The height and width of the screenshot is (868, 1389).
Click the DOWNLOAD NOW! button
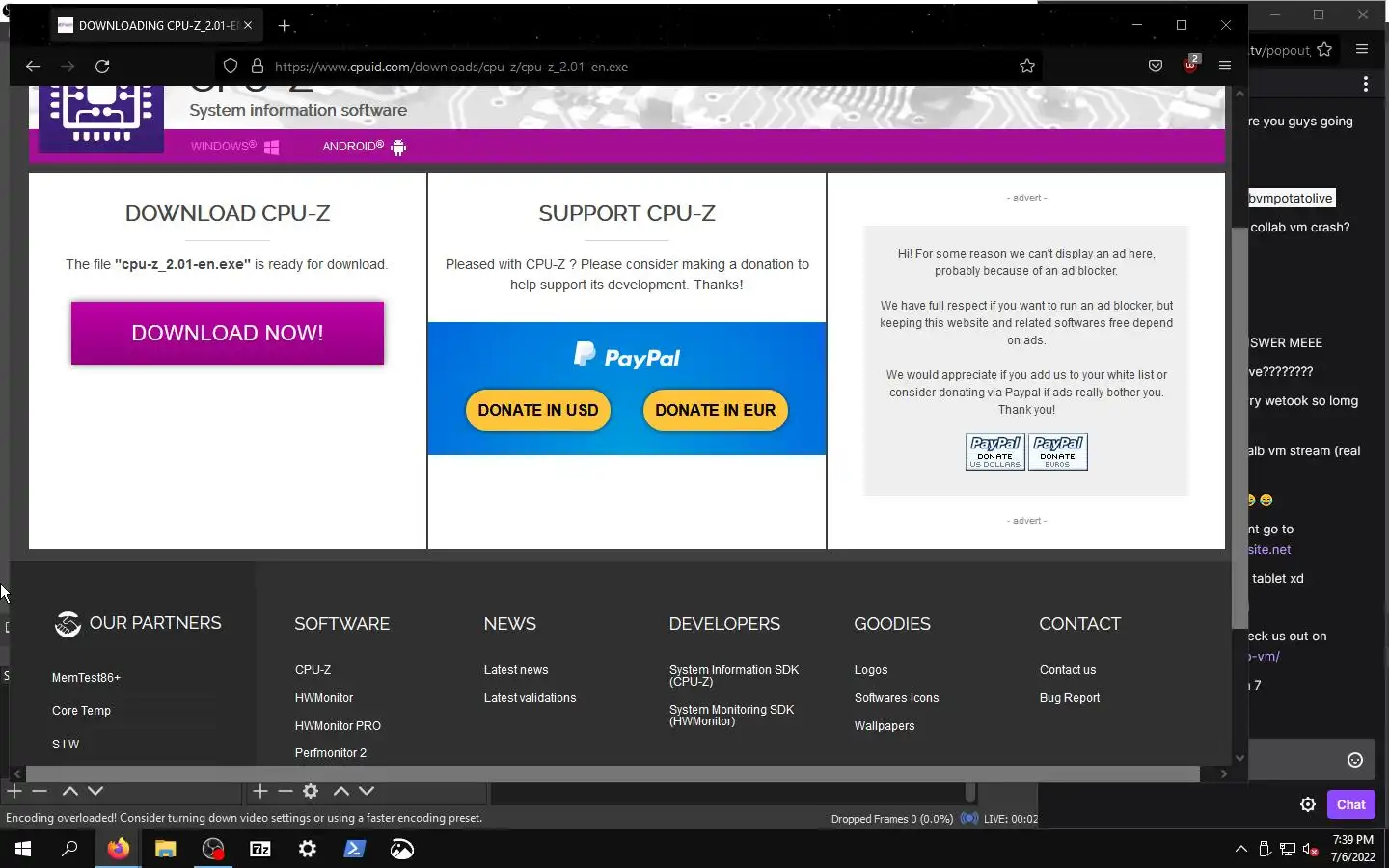tap(228, 333)
